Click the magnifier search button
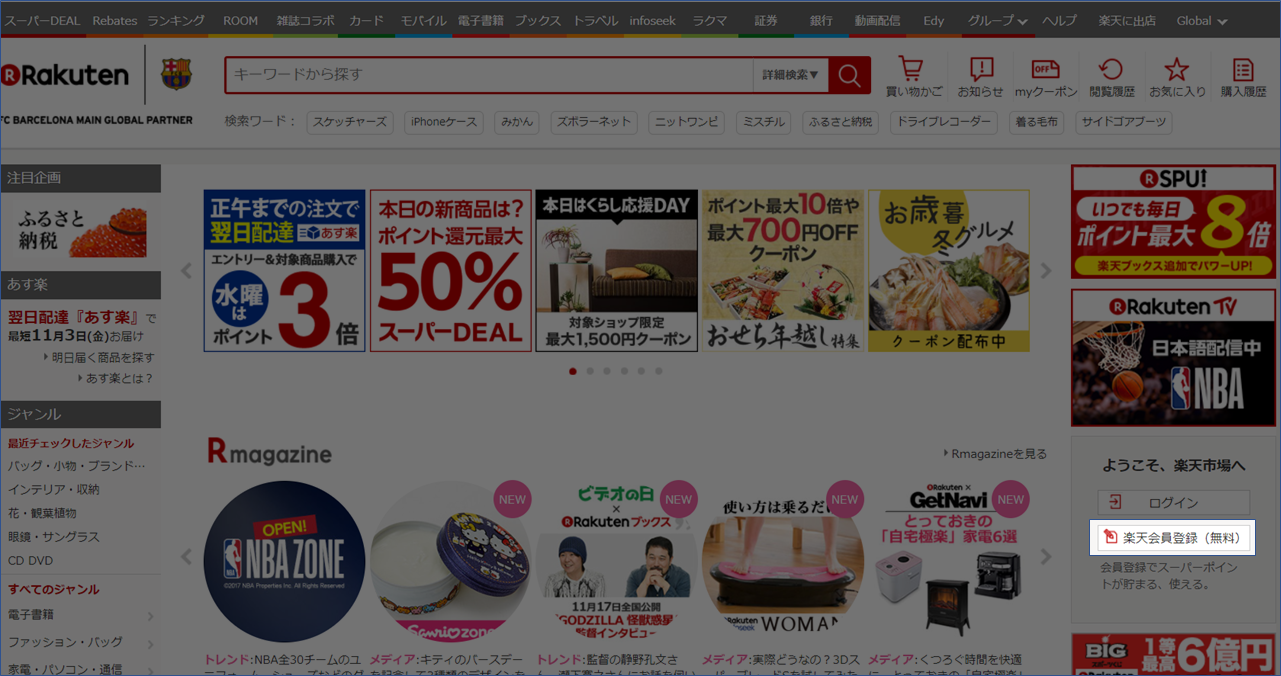 click(x=850, y=75)
